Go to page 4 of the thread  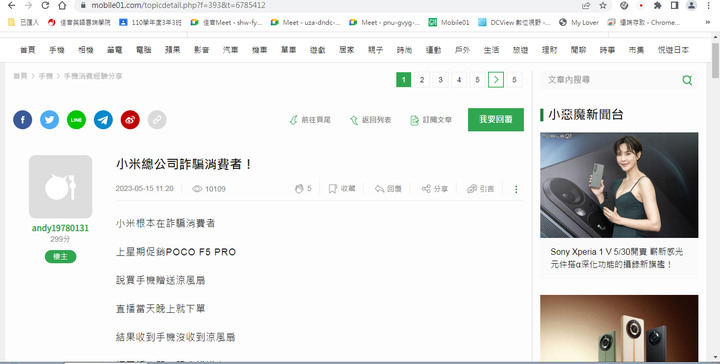(x=459, y=80)
